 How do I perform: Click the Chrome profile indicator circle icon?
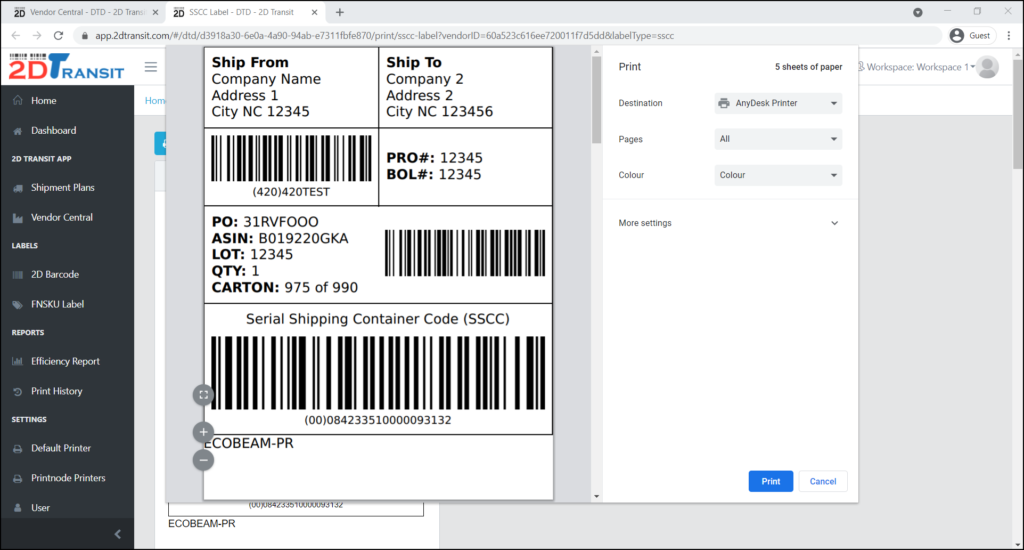918,12
